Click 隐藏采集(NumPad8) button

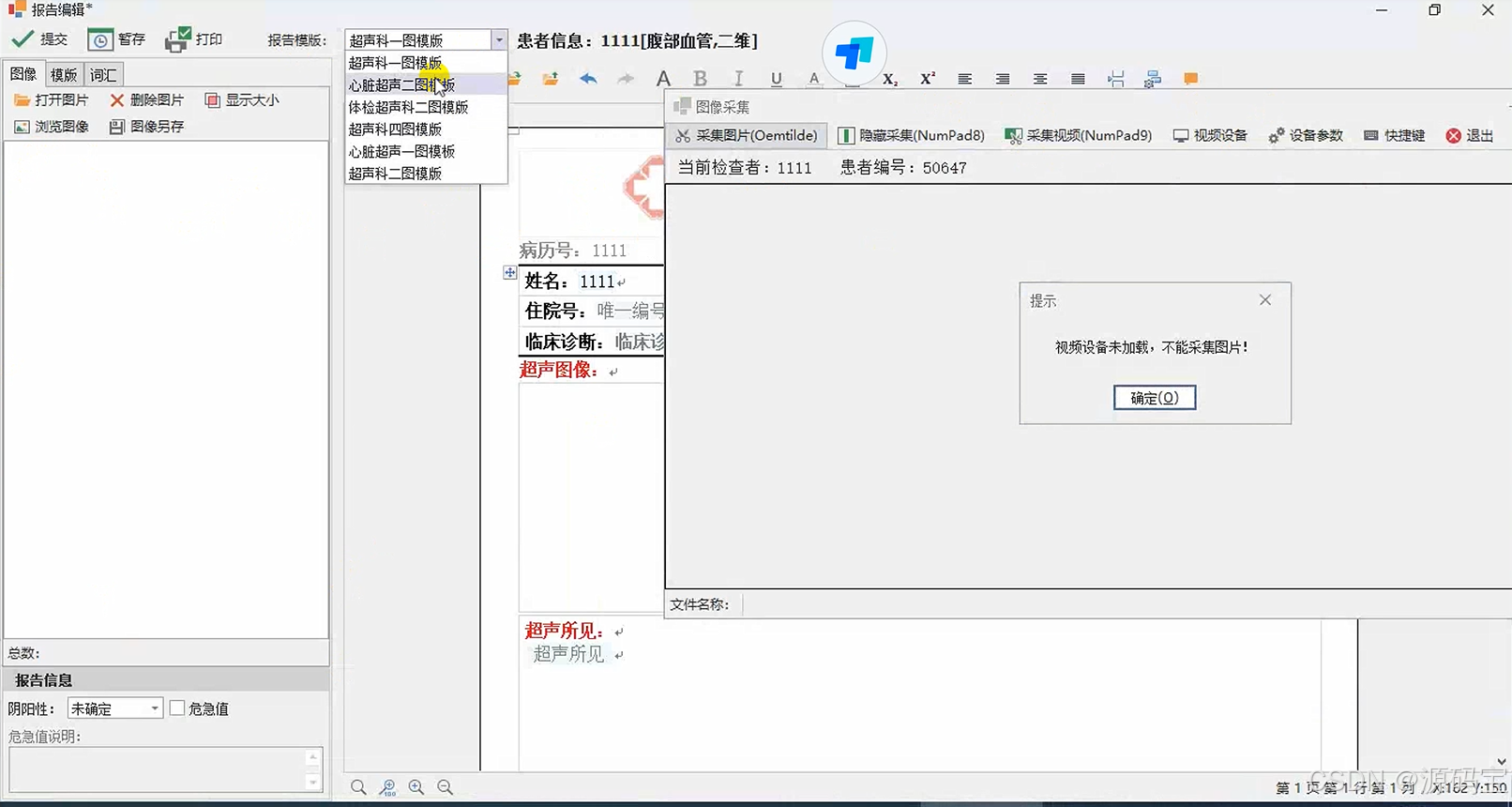point(911,135)
